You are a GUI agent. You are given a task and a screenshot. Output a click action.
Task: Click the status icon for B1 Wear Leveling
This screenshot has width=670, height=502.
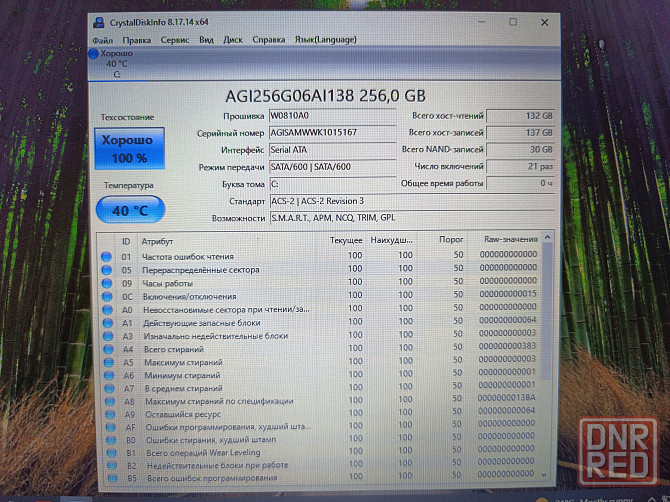point(112,453)
